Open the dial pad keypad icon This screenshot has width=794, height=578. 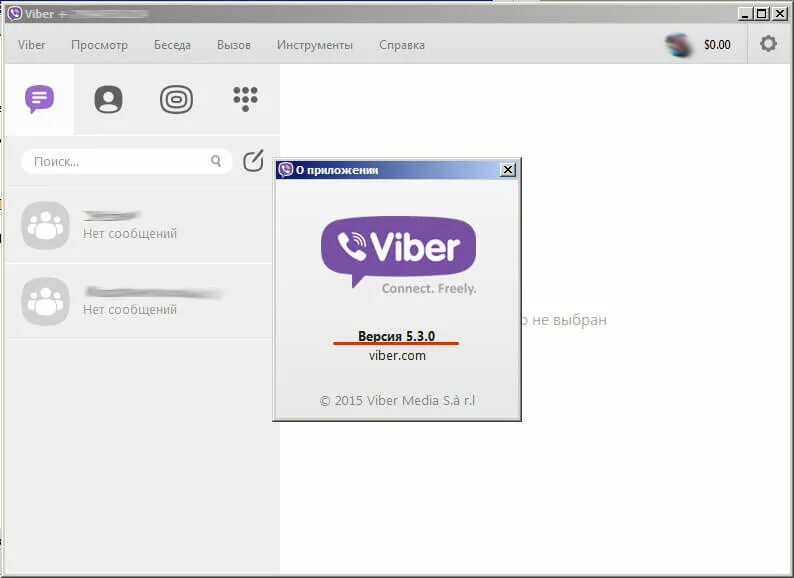pyautogui.click(x=246, y=99)
